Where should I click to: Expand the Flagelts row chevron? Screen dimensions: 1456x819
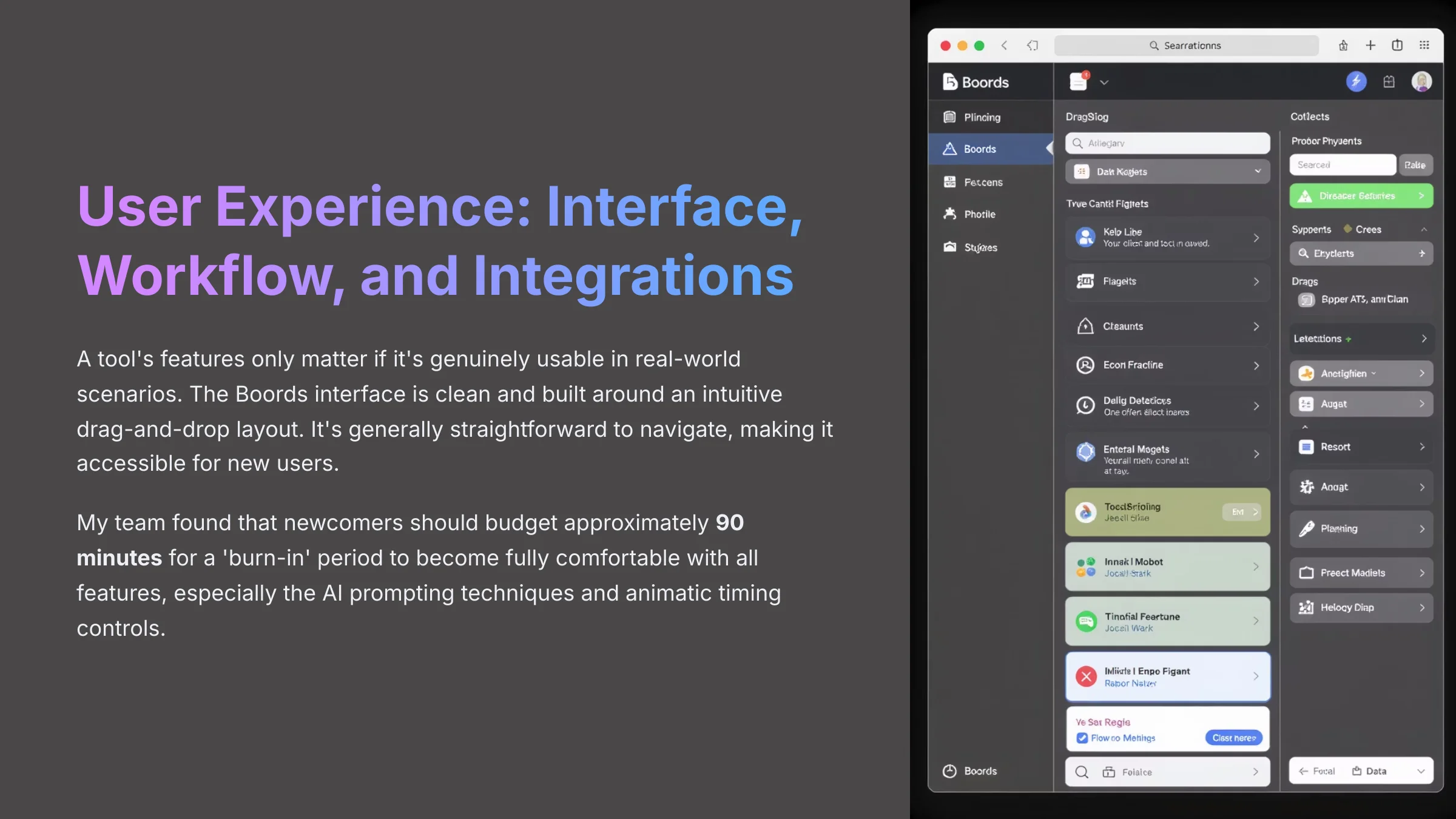pyautogui.click(x=1256, y=281)
